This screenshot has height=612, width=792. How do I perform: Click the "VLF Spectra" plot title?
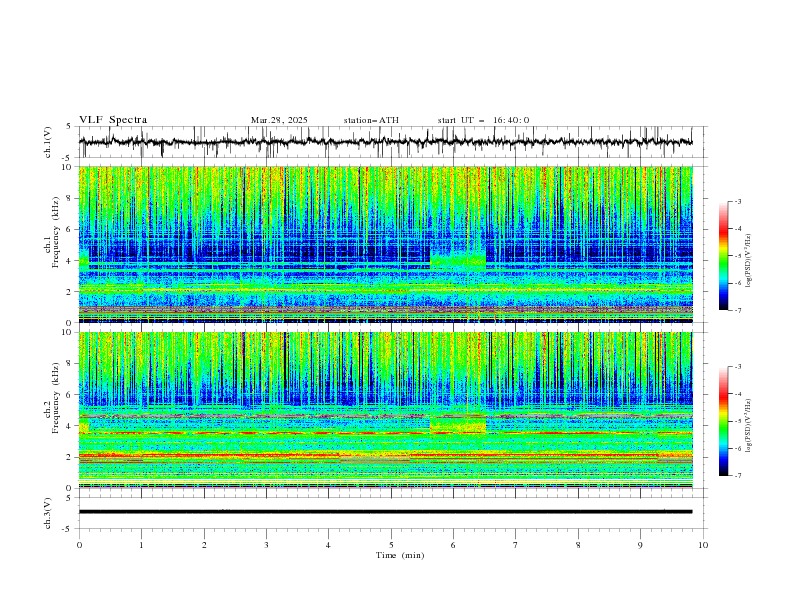tap(113, 120)
